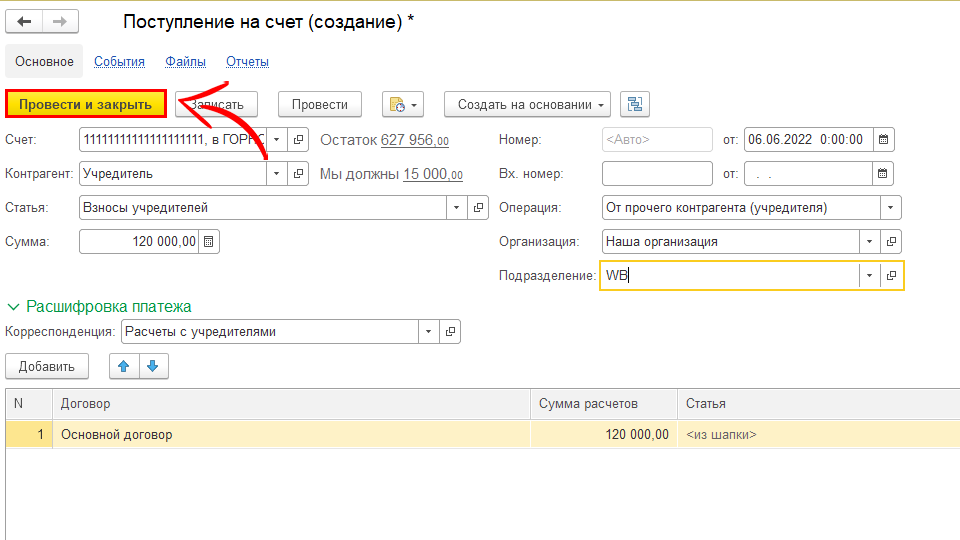Move row up with blue arrow

pyautogui.click(x=124, y=366)
